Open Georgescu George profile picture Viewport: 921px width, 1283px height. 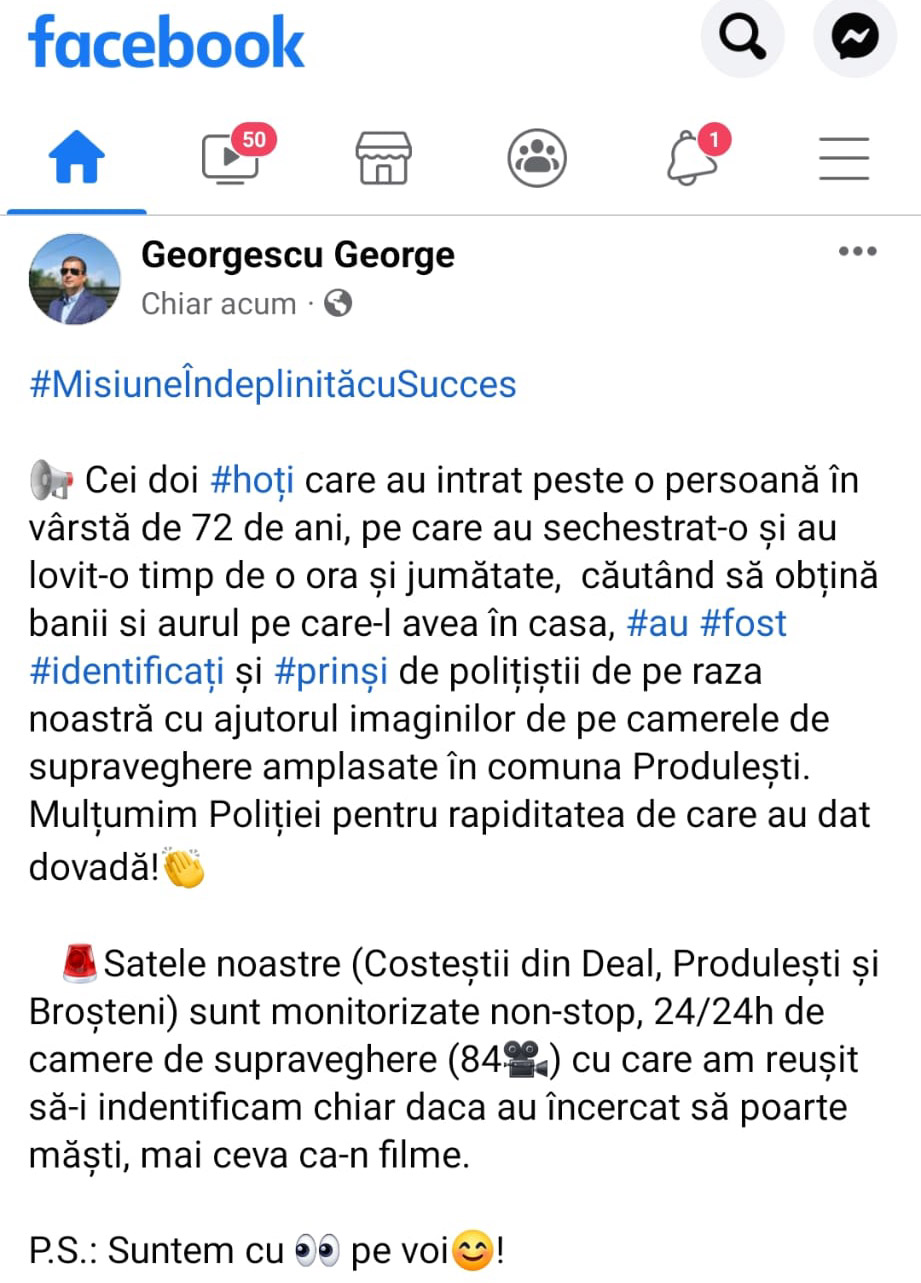tap(75, 279)
